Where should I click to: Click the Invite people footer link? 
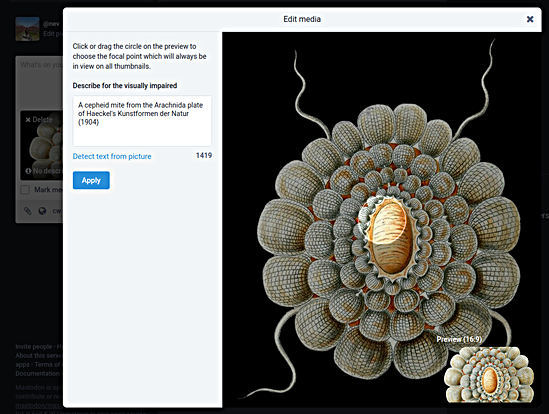coord(34,346)
